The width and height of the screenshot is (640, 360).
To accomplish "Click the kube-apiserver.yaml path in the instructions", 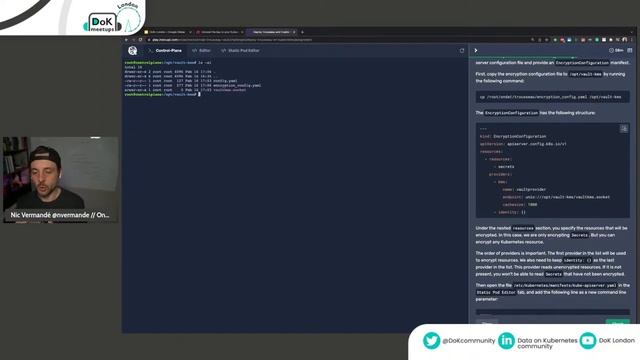I will point(565,286).
